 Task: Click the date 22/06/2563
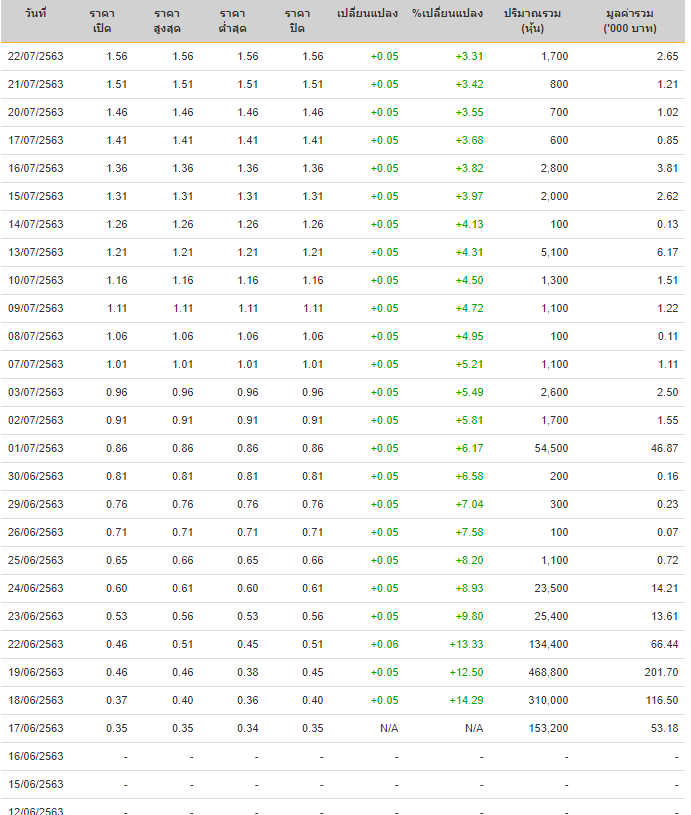coord(35,645)
